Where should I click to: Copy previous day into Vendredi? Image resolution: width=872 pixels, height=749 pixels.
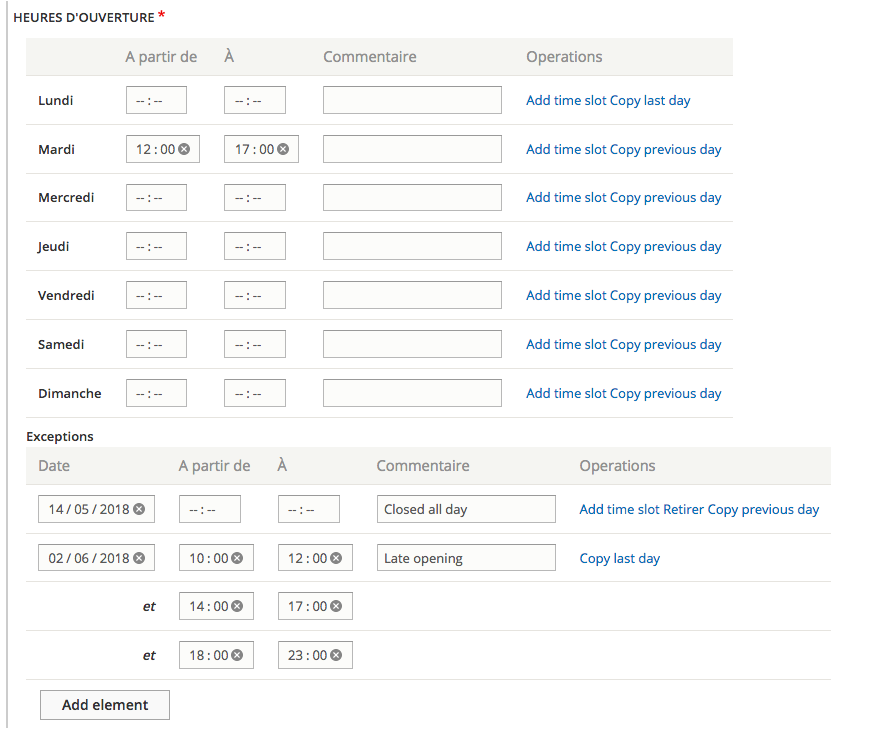pyautogui.click(x=666, y=296)
